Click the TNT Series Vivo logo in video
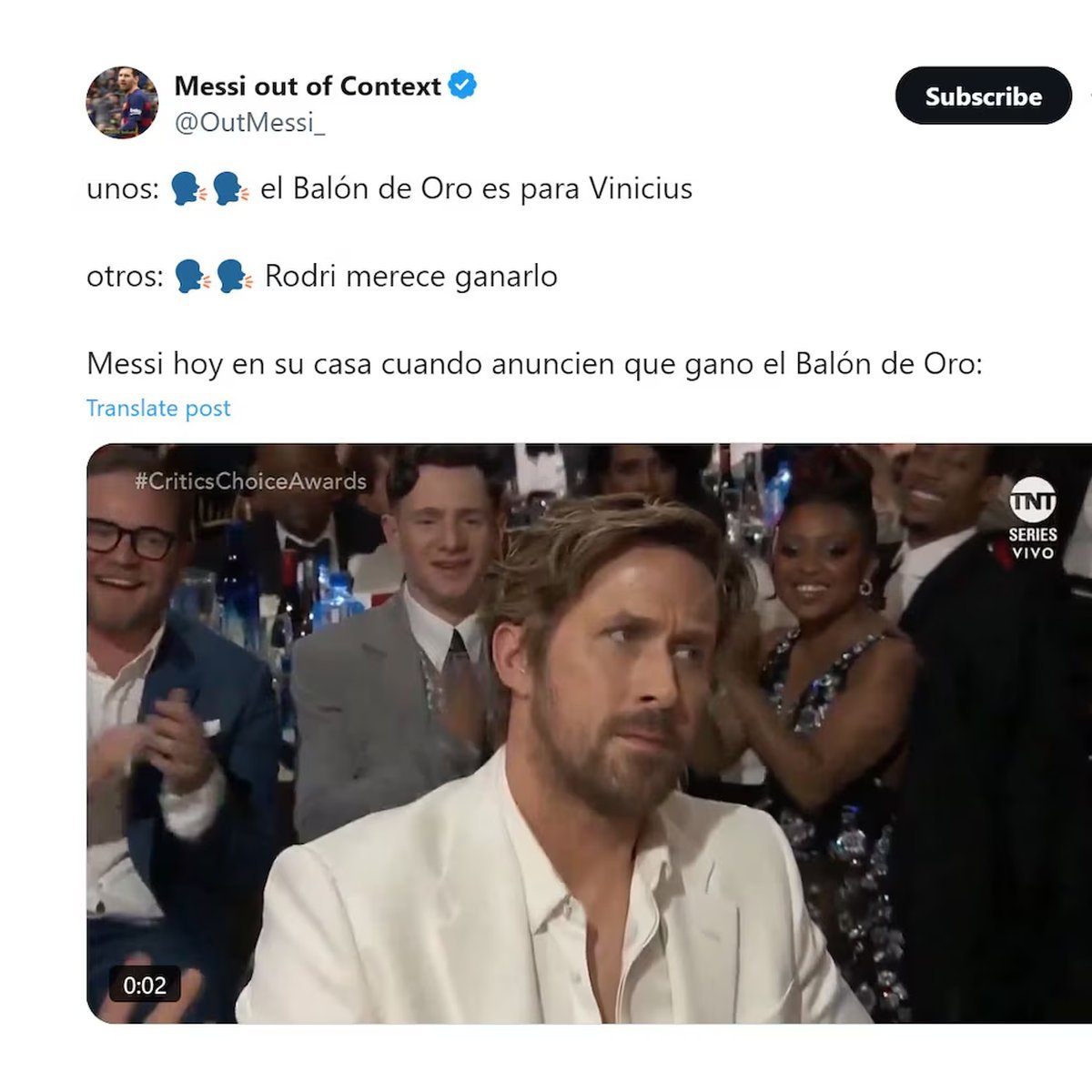1092x1092 pixels. click(x=1032, y=521)
